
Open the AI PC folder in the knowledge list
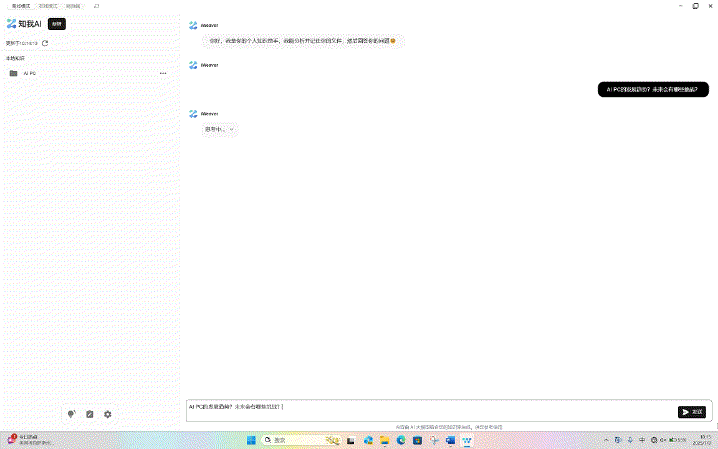pos(30,73)
